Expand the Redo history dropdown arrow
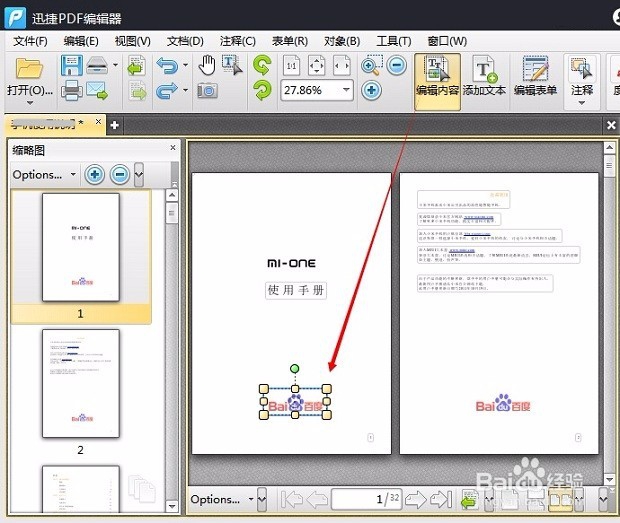The width and height of the screenshot is (620, 523). tap(185, 90)
